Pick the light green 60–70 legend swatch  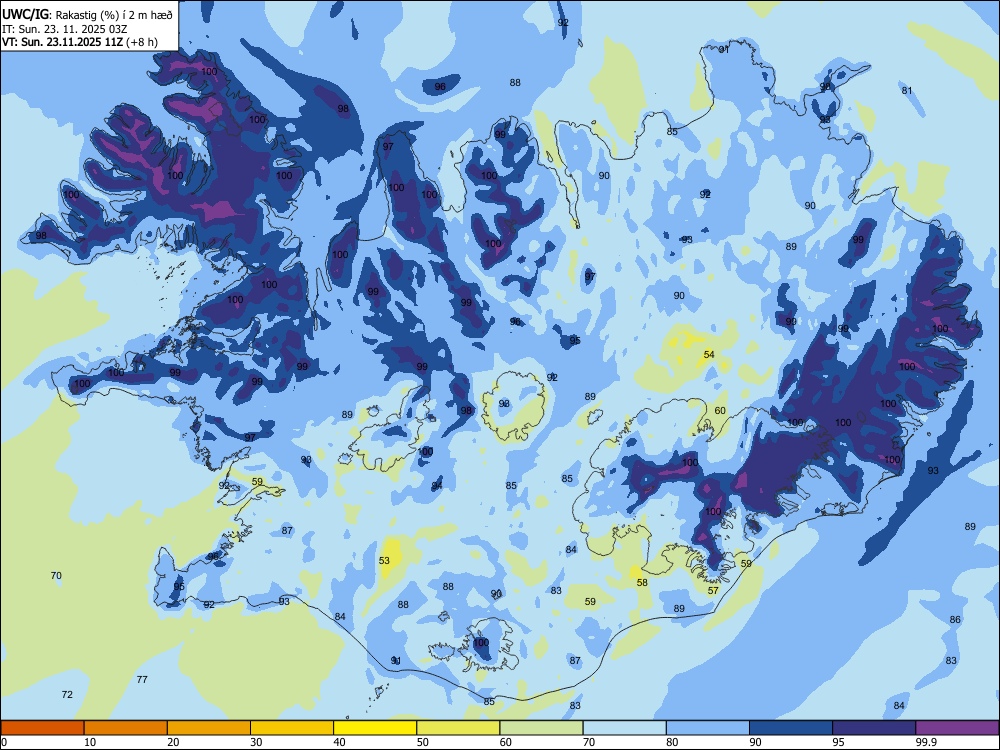(x=541, y=728)
